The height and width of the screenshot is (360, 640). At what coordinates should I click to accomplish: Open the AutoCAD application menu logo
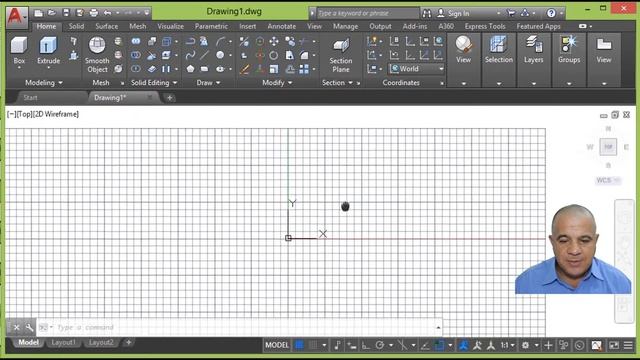coord(16,17)
